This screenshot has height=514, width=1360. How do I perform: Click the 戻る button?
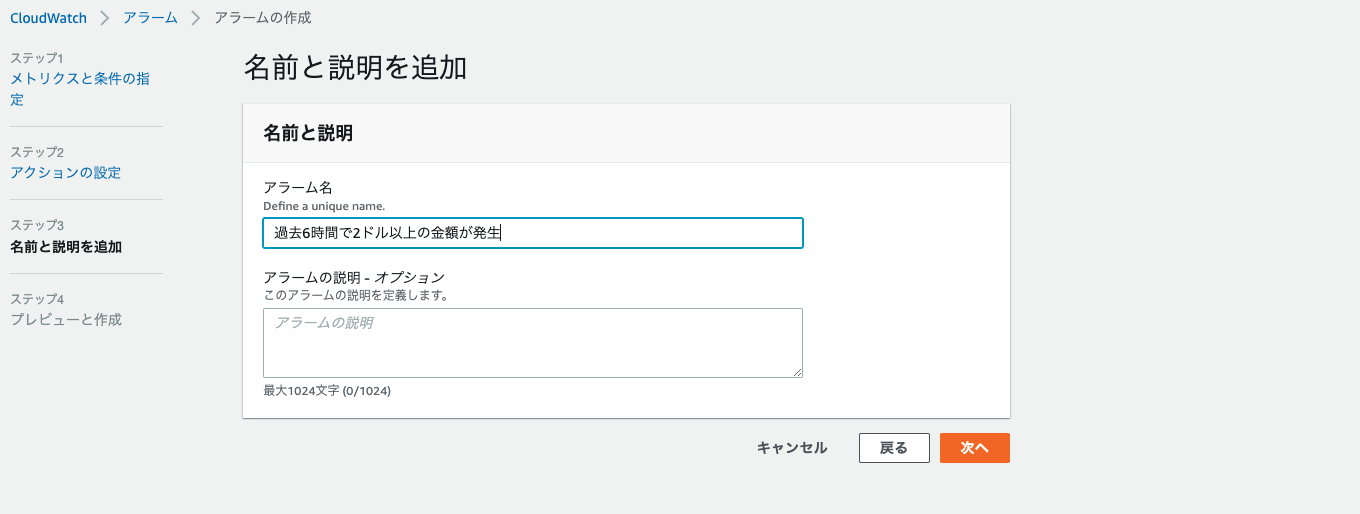[894, 448]
